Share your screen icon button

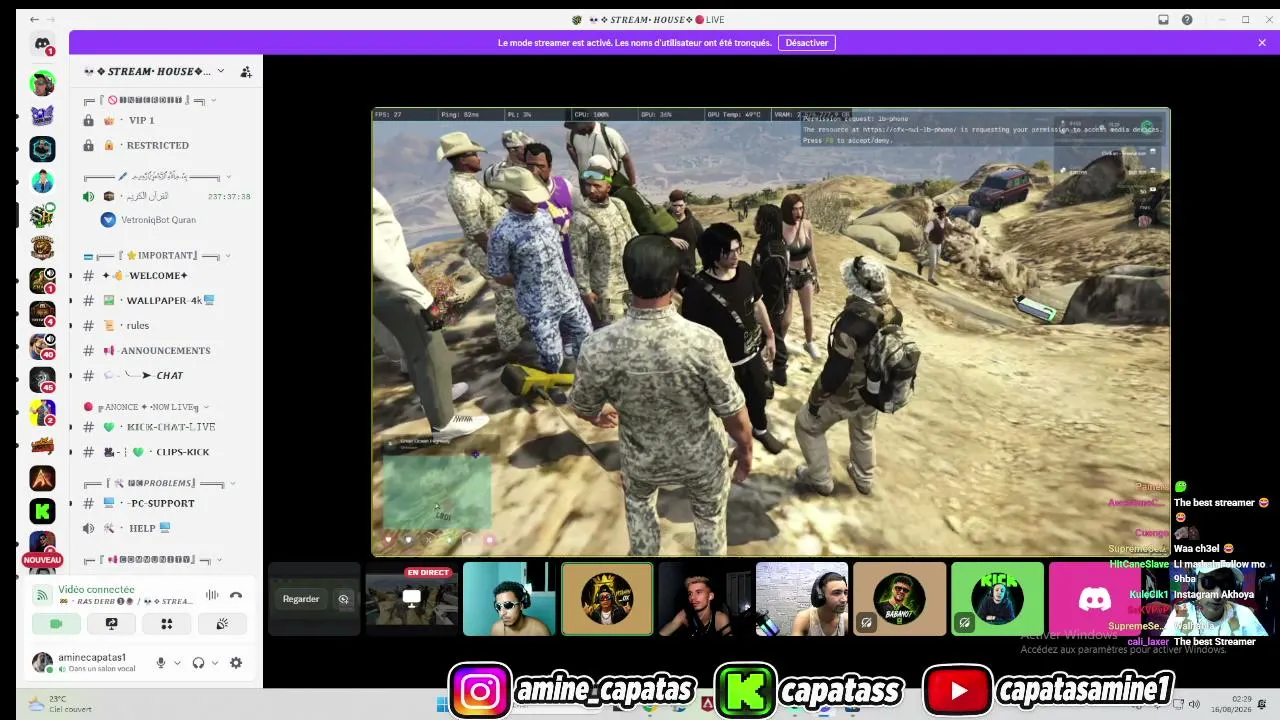112,623
